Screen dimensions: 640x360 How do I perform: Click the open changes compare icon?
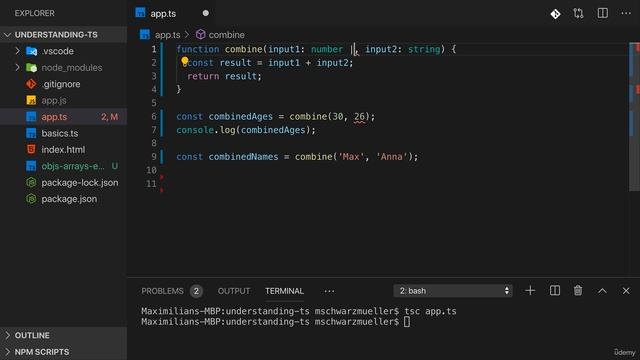(578, 13)
